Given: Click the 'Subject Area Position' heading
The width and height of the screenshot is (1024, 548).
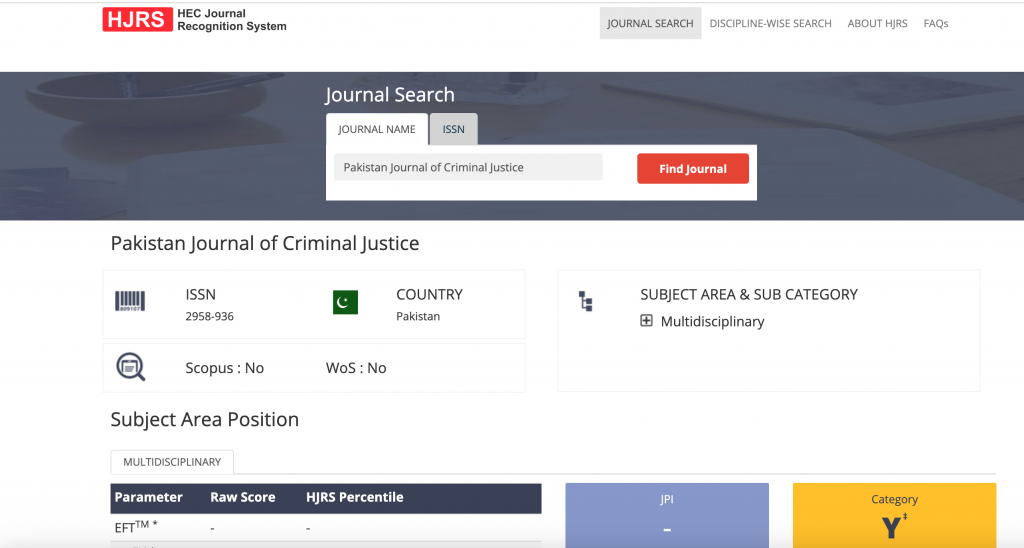Looking at the screenshot, I should pos(204,419).
